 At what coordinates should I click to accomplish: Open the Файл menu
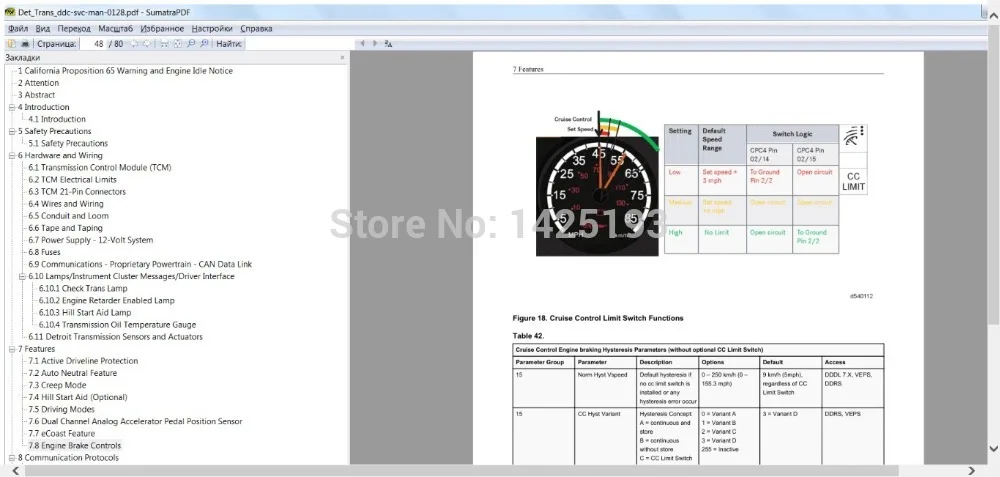click(x=17, y=30)
